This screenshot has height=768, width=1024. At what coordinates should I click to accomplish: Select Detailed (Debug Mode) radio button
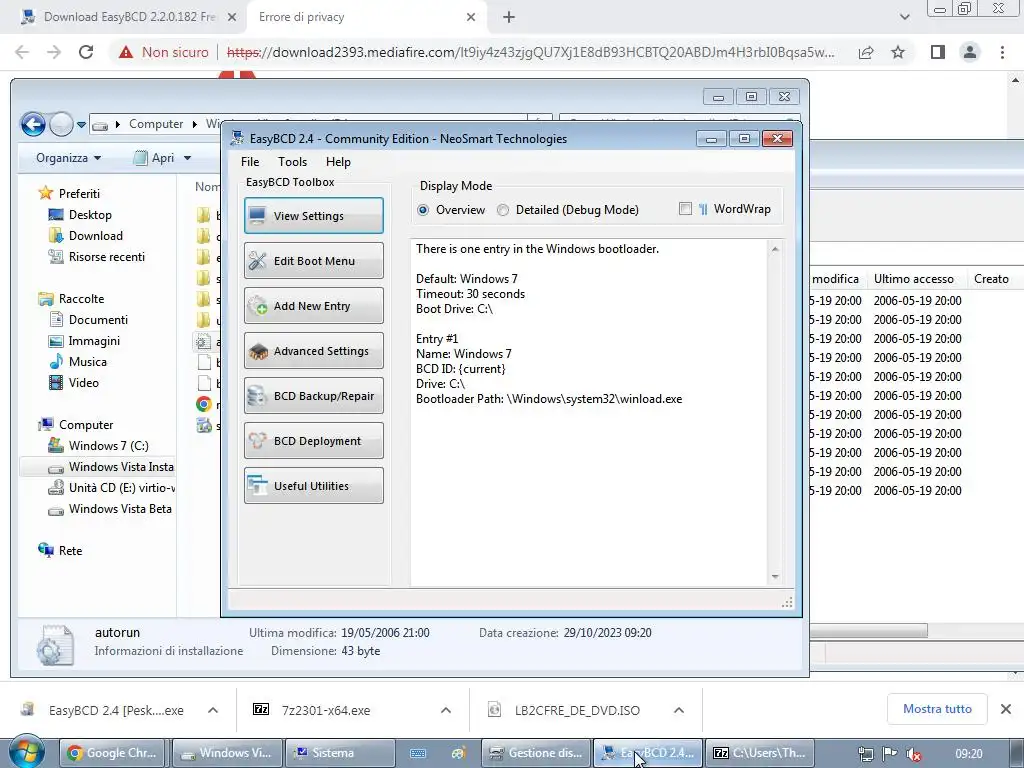503,210
